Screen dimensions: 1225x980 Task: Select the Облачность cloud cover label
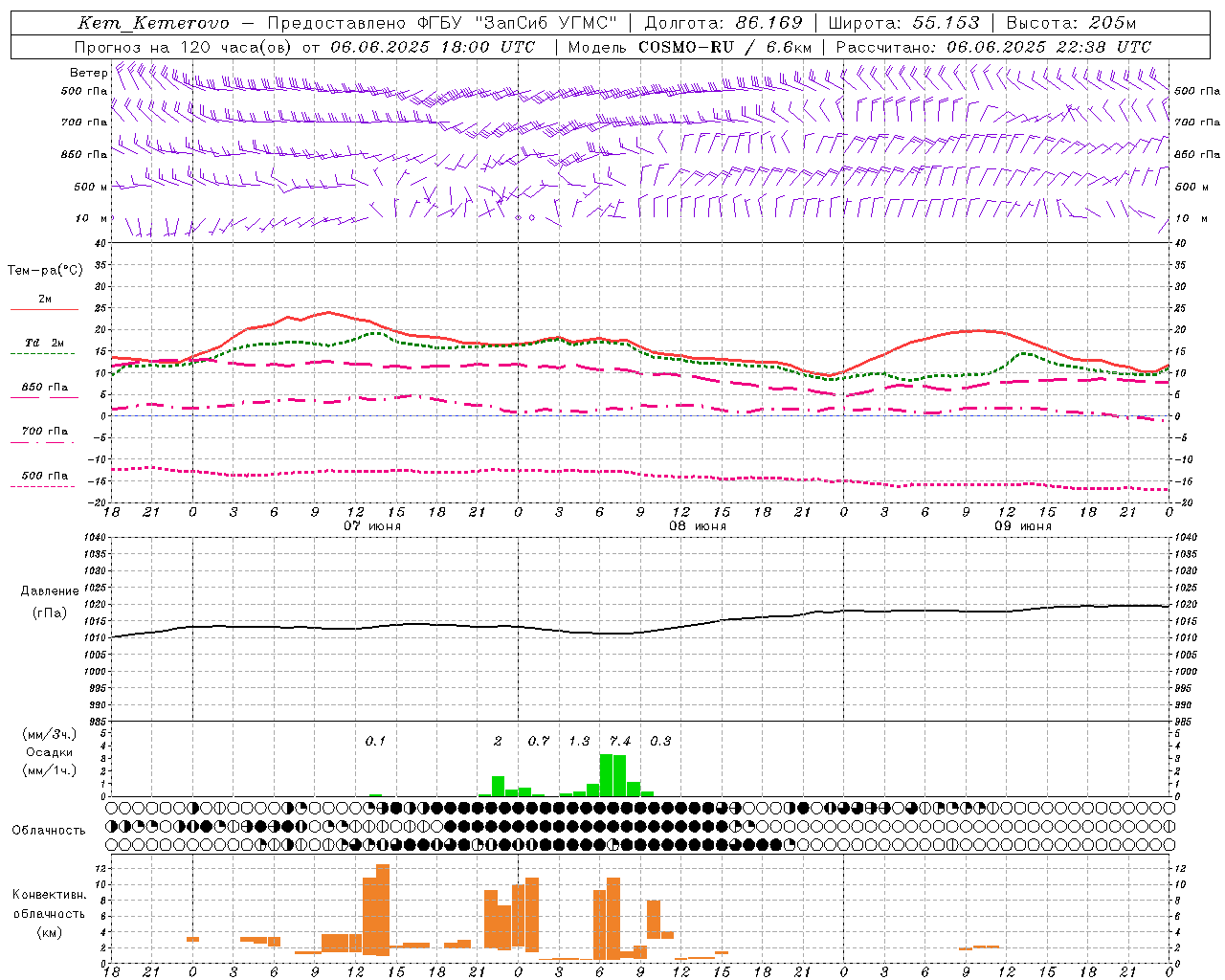click(x=49, y=830)
